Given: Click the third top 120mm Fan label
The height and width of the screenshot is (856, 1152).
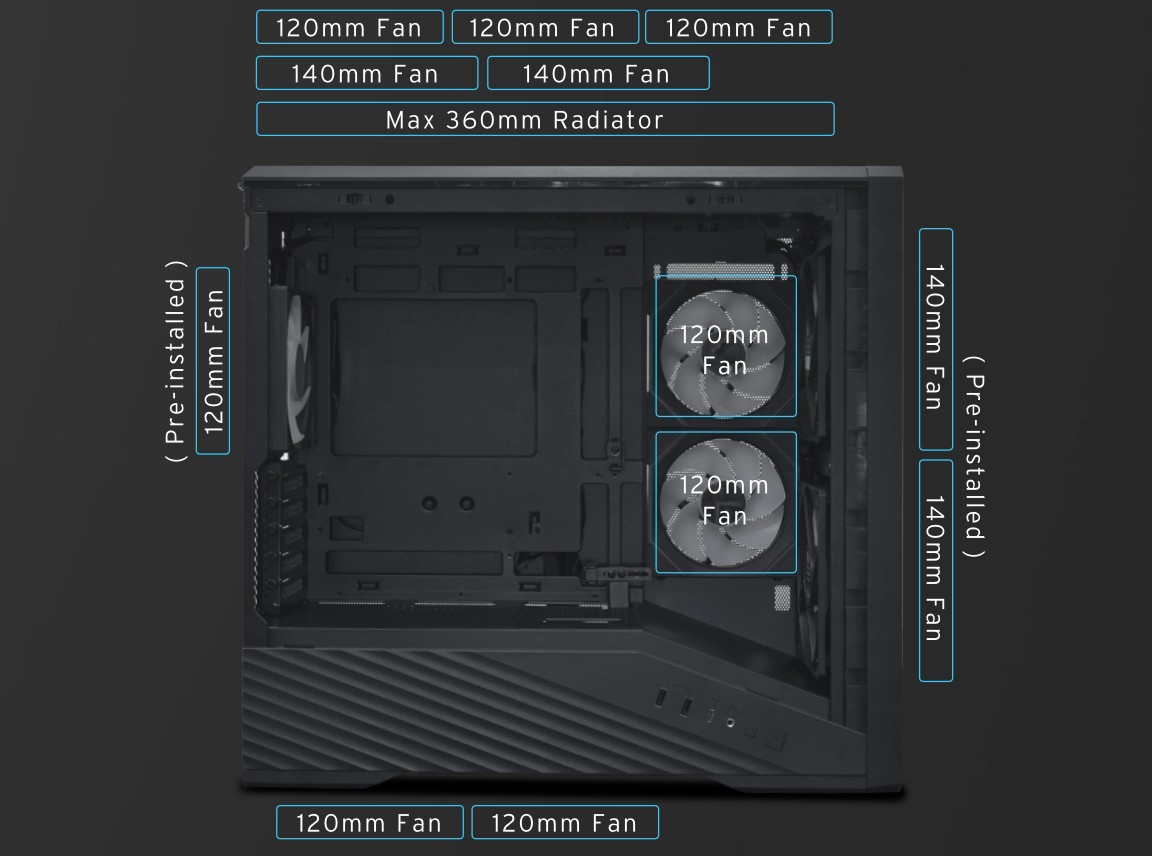Looking at the screenshot, I should point(738,27).
